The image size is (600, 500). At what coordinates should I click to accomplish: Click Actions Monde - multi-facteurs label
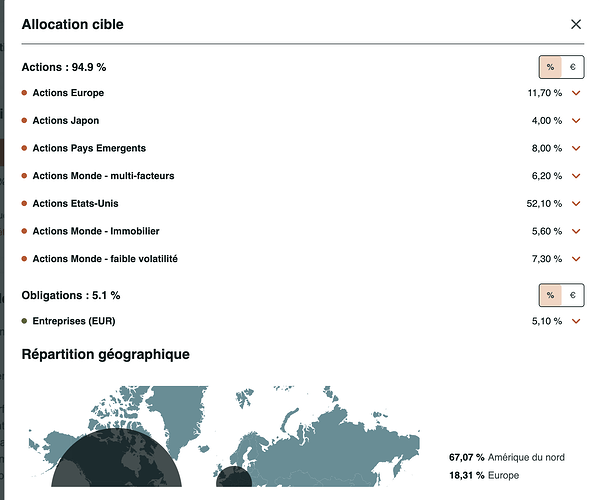(x=103, y=176)
